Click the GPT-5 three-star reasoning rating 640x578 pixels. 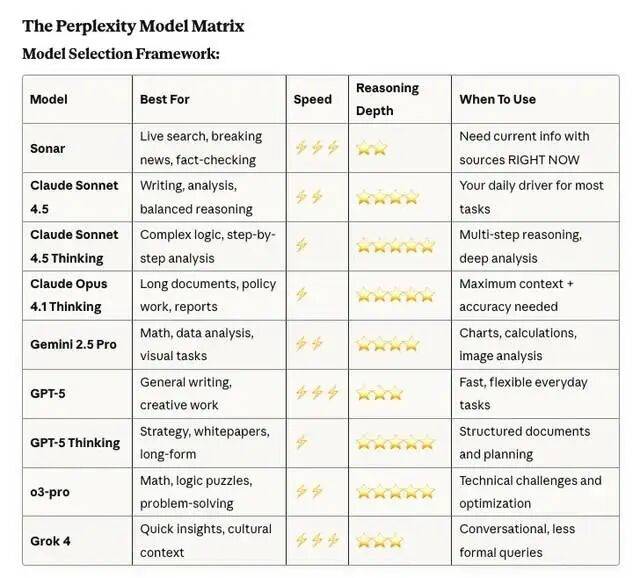point(380,394)
